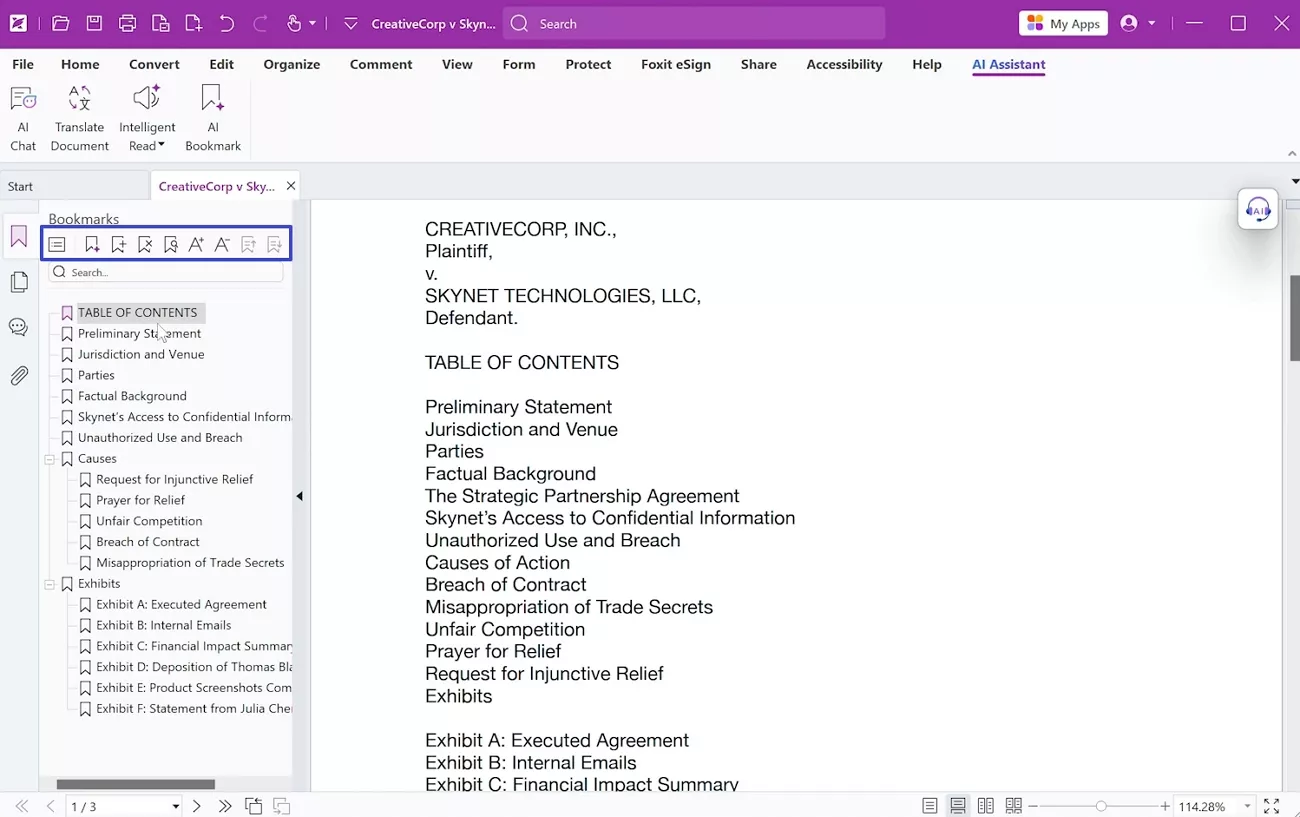Viewport: 1300px width, 817px height.
Task: Select the Find Bookmark icon
Action: (x=170, y=244)
